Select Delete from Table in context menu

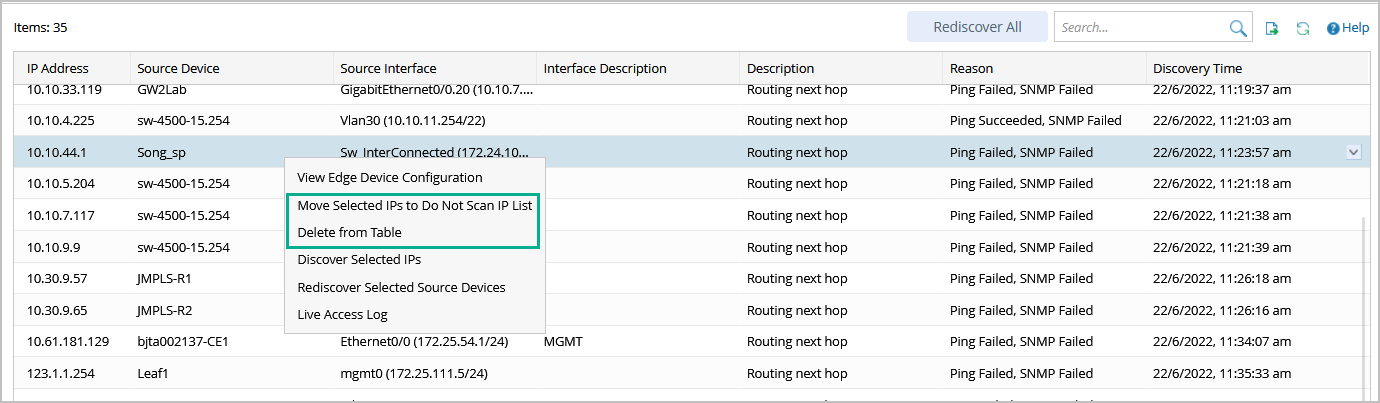[350, 232]
